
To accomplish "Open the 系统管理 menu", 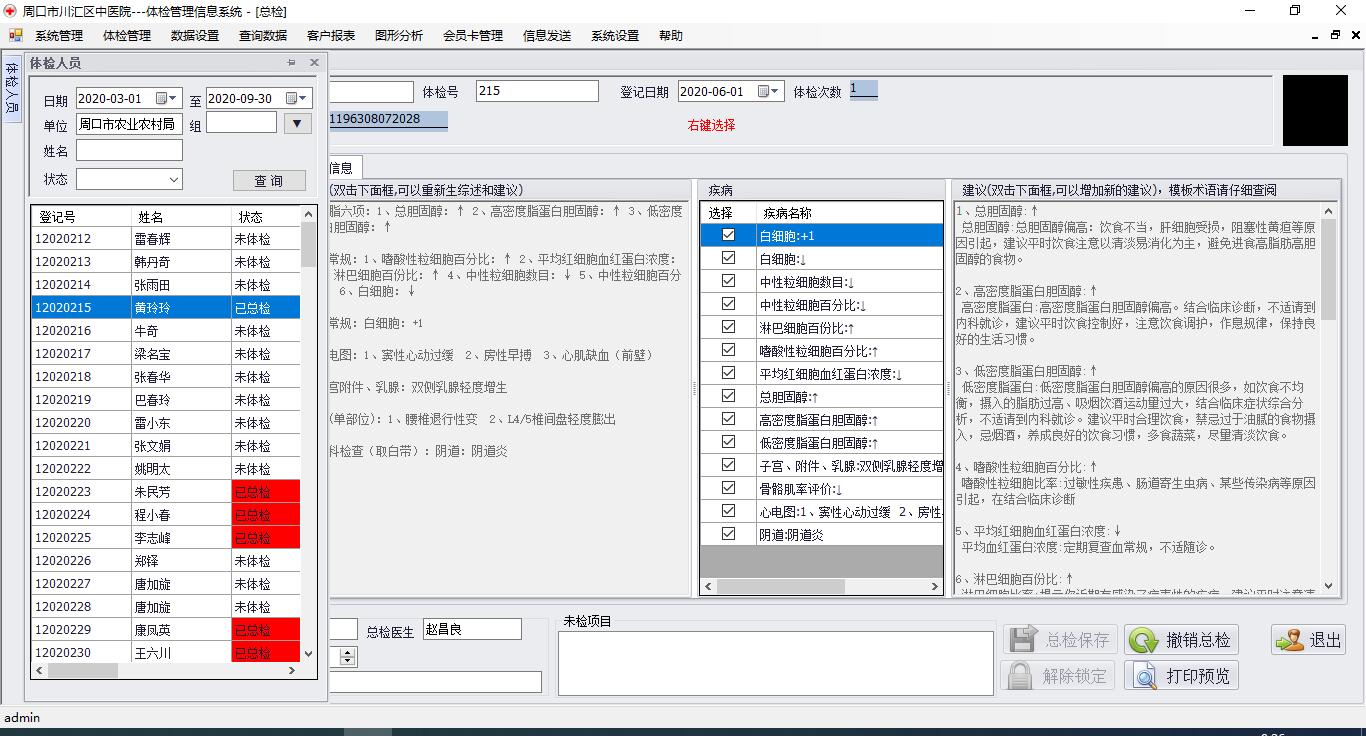I will 59,35.
